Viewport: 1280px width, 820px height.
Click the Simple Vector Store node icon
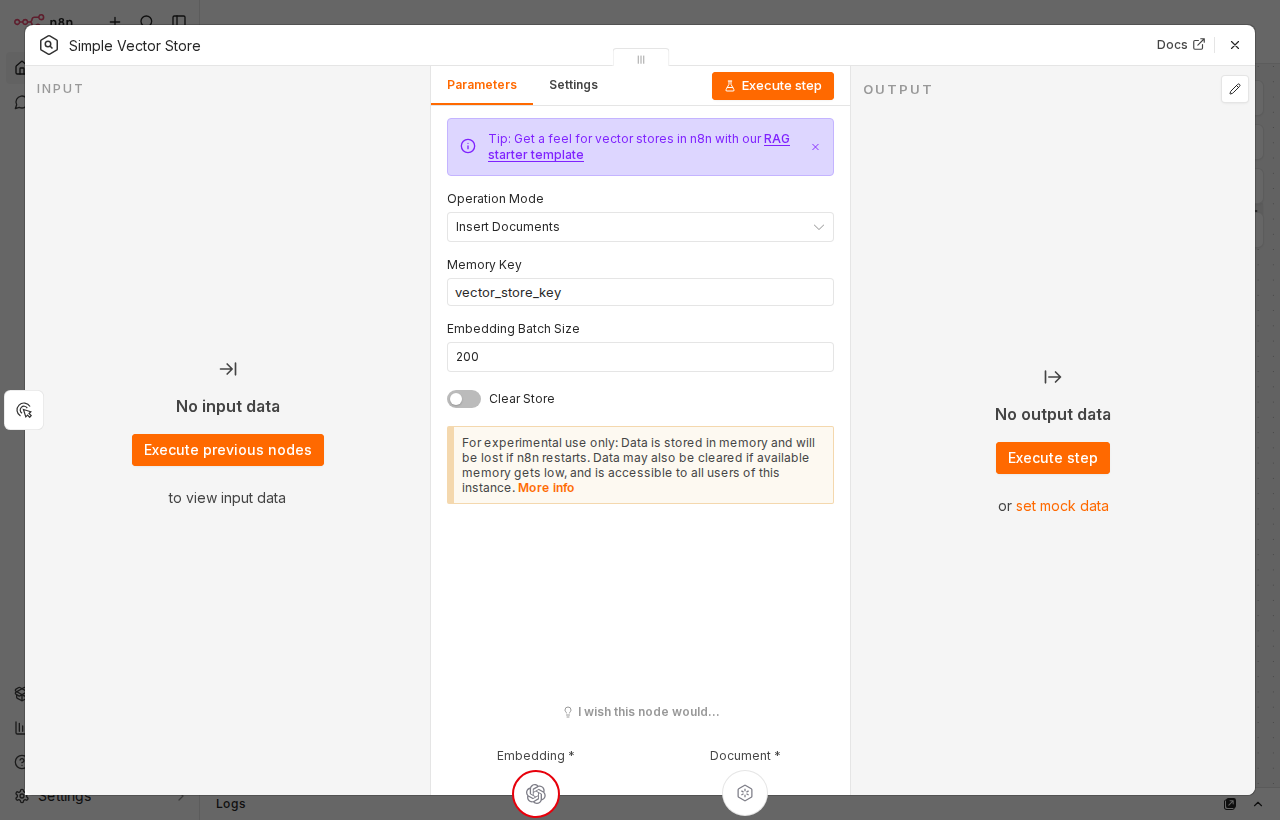click(x=49, y=45)
